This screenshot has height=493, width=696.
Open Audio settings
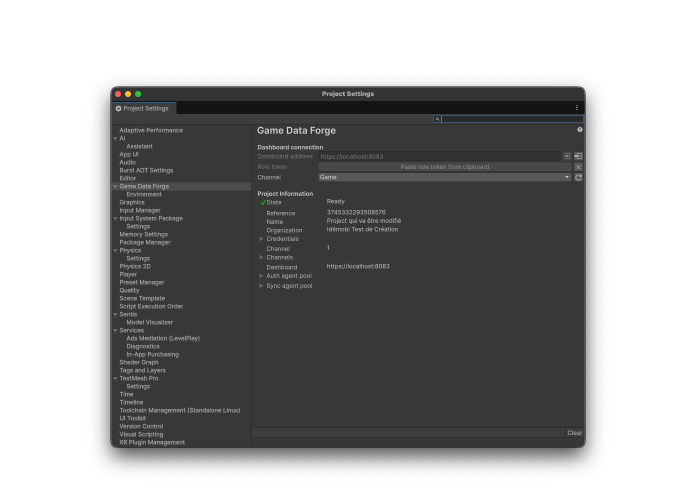(x=127, y=162)
